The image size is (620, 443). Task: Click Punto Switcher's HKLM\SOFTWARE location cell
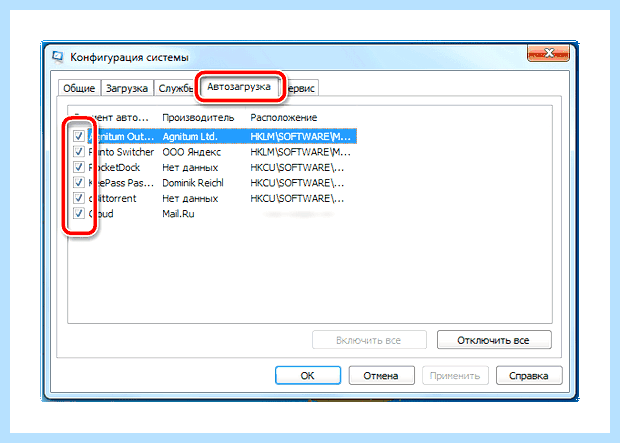[x=301, y=152]
